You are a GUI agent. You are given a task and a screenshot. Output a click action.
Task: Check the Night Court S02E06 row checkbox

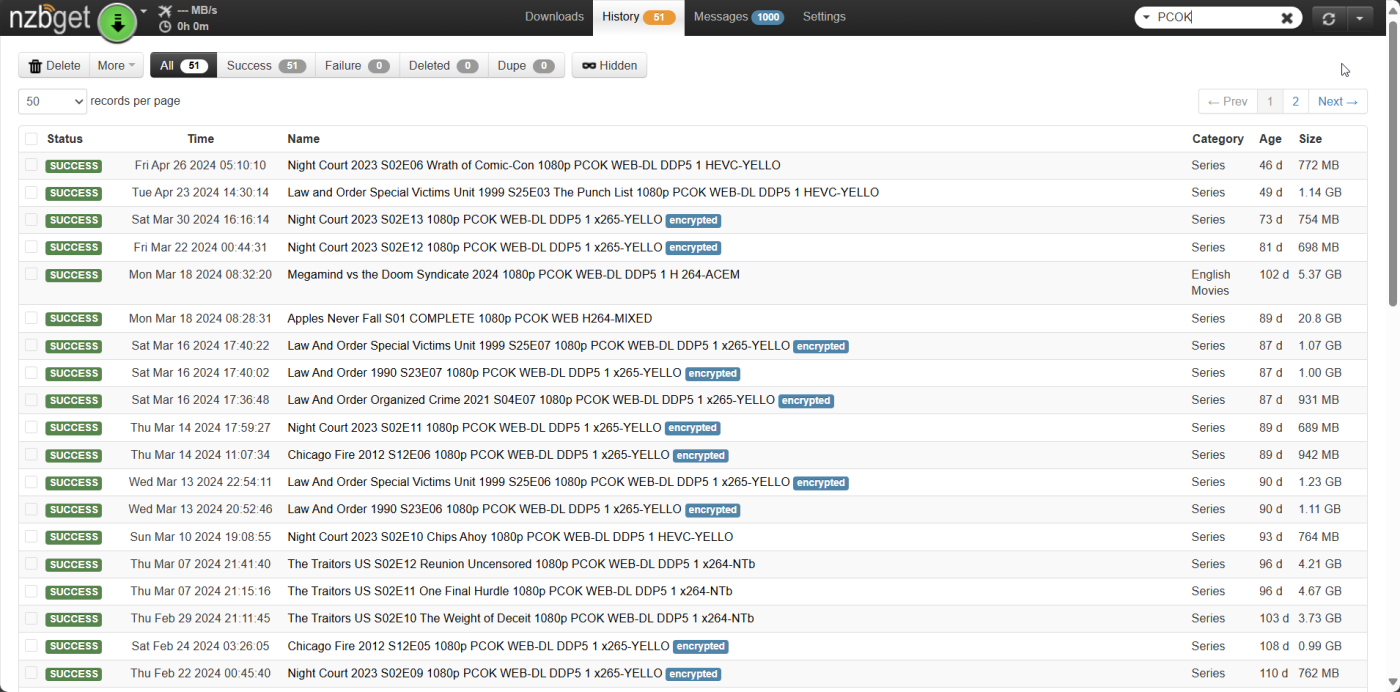pyautogui.click(x=31, y=165)
